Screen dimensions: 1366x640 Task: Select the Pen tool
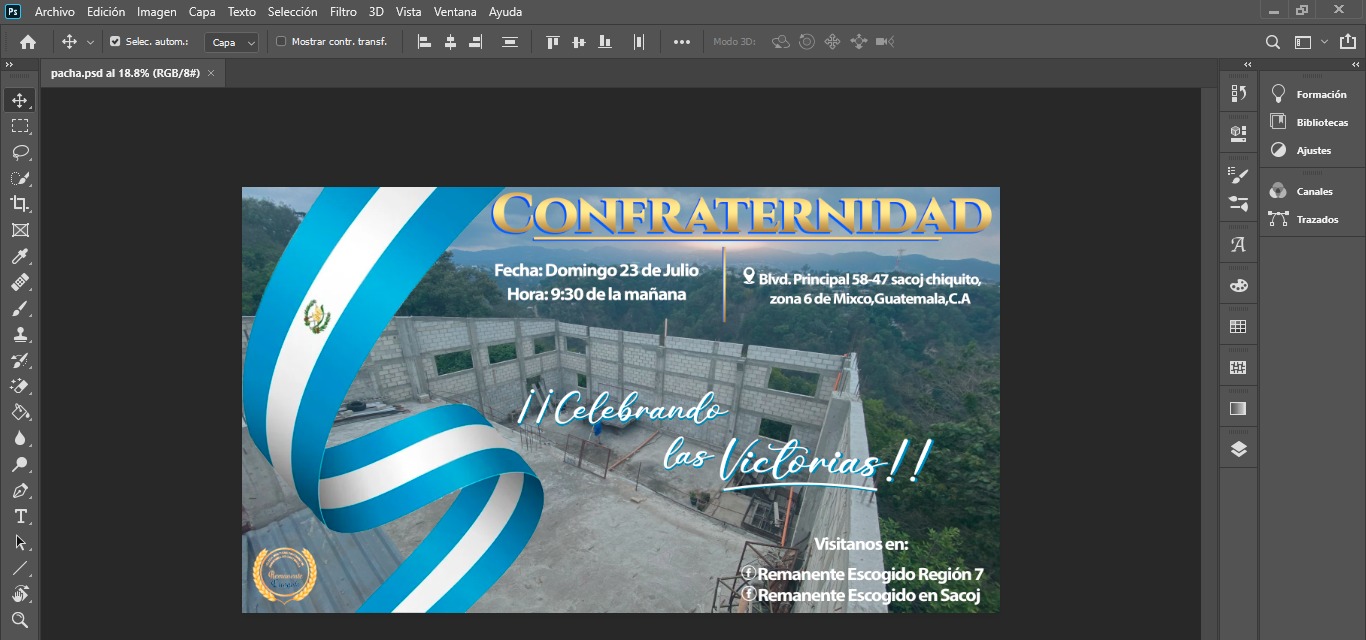pos(20,491)
